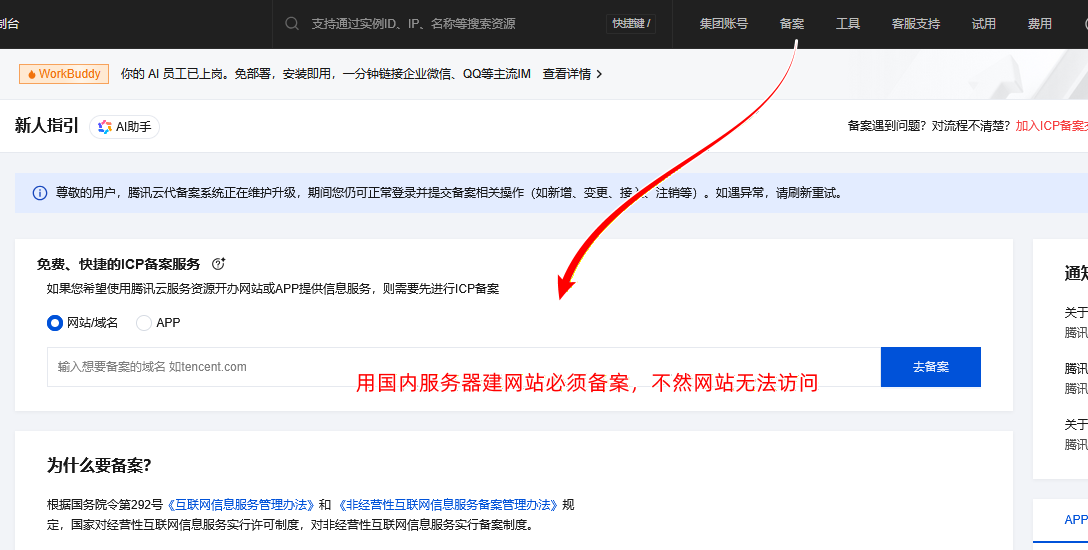This screenshot has width=1088, height=550.
Task: Open the 费用 menu item
Action: coord(1039,23)
